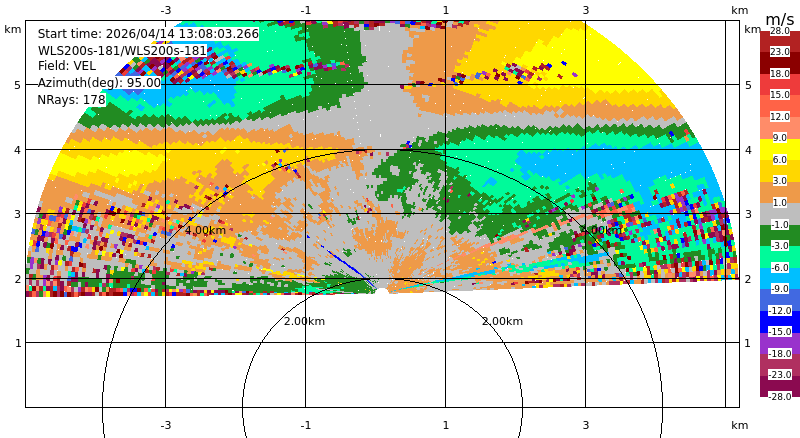Click the NRays: 178 label
The height and width of the screenshot is (438, 800).
[x=71, y=100]
